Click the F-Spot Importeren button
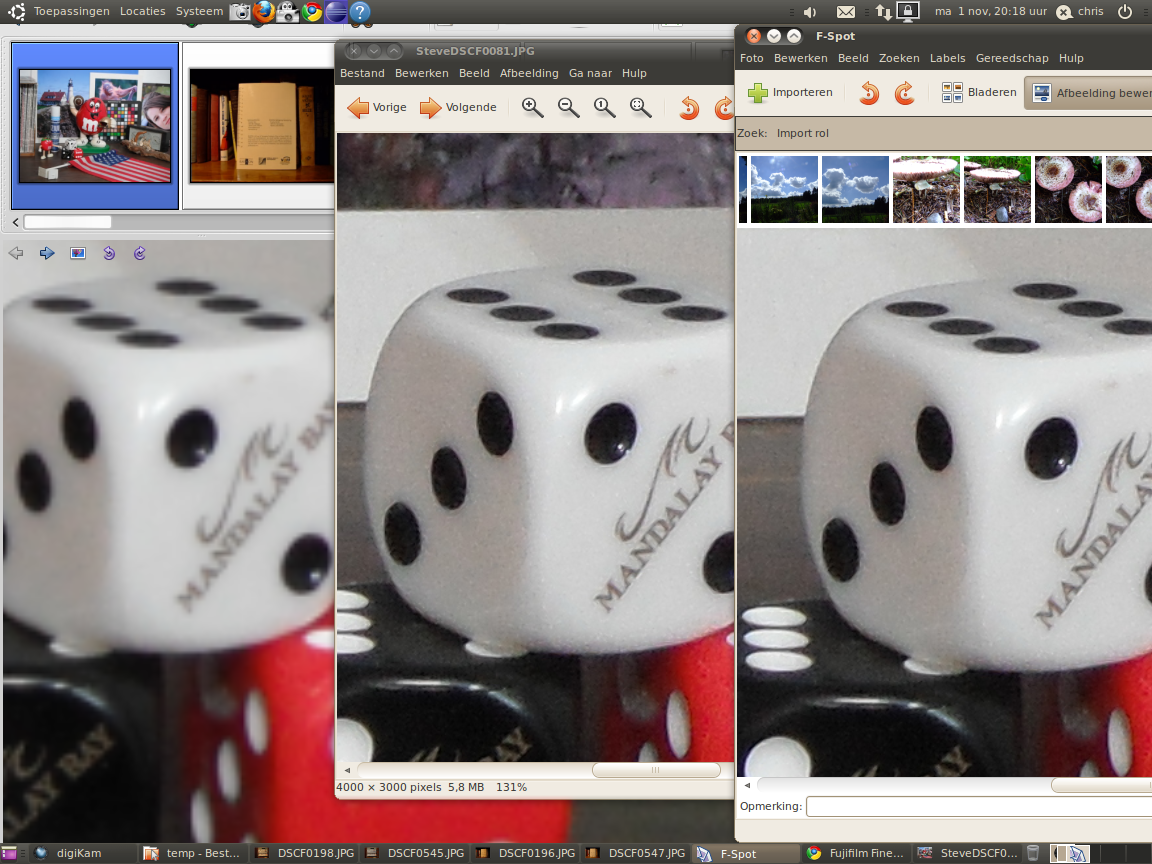 [x=790, y=93]
